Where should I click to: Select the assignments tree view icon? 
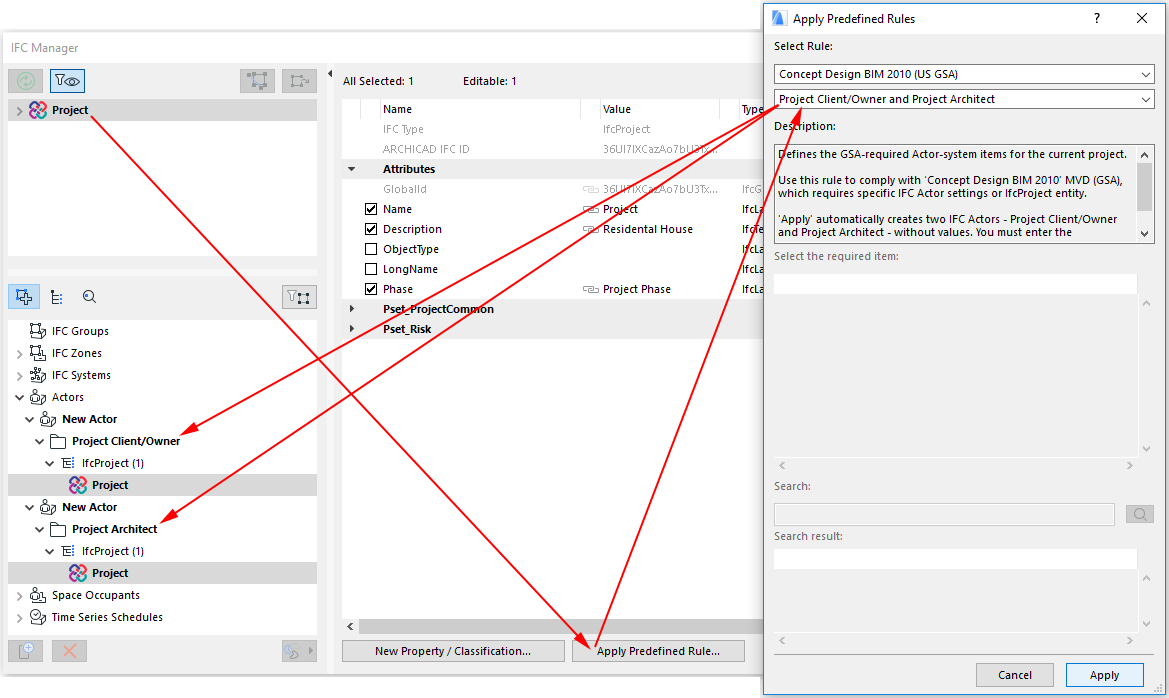point(24,297)
